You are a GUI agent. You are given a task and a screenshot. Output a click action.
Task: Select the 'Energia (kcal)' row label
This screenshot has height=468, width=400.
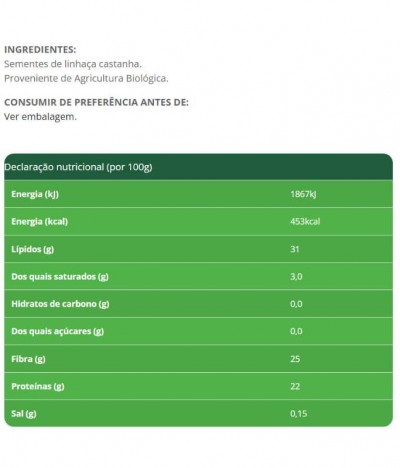point(40,222)
